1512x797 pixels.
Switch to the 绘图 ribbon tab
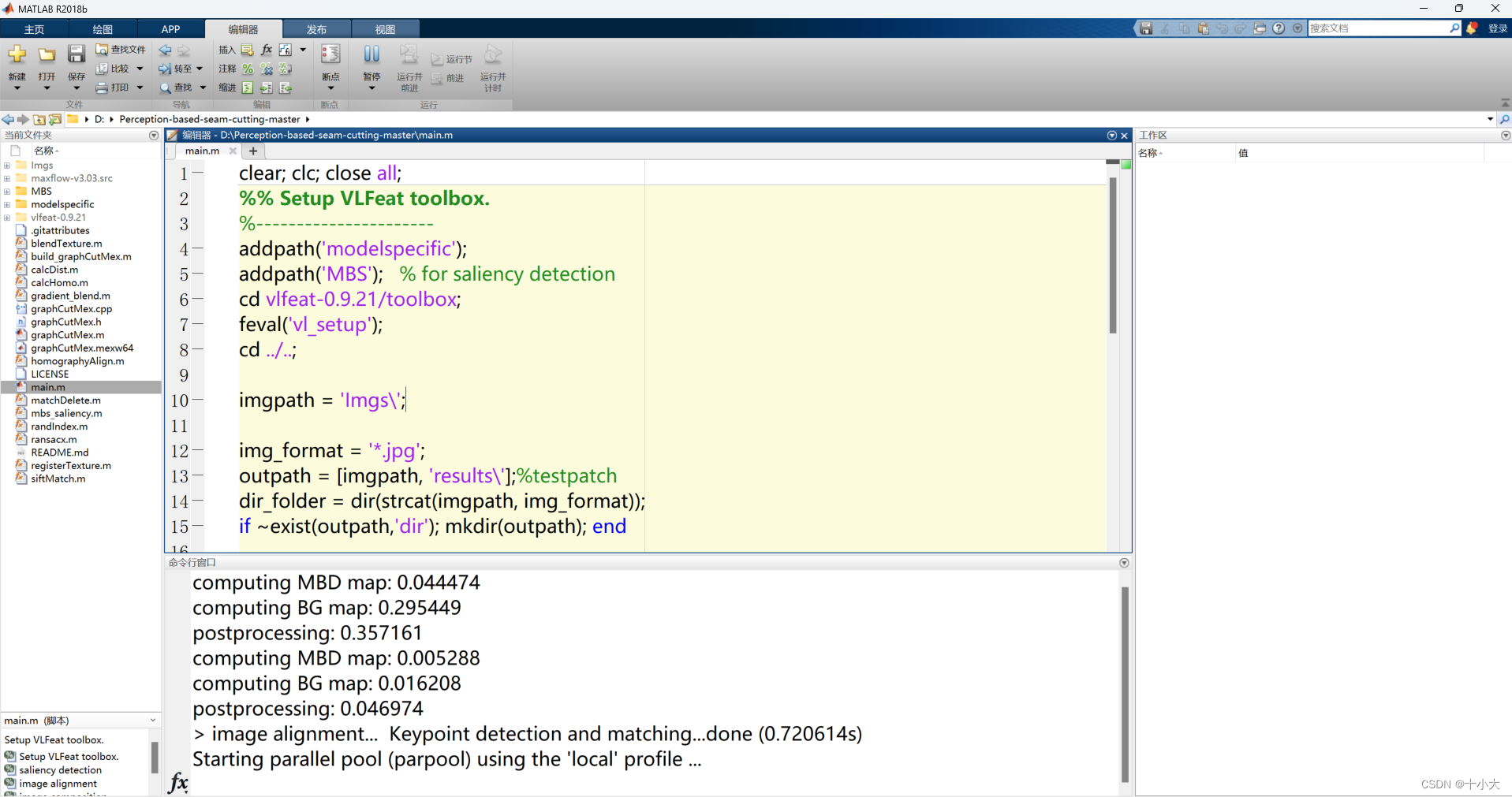point(103,29)
